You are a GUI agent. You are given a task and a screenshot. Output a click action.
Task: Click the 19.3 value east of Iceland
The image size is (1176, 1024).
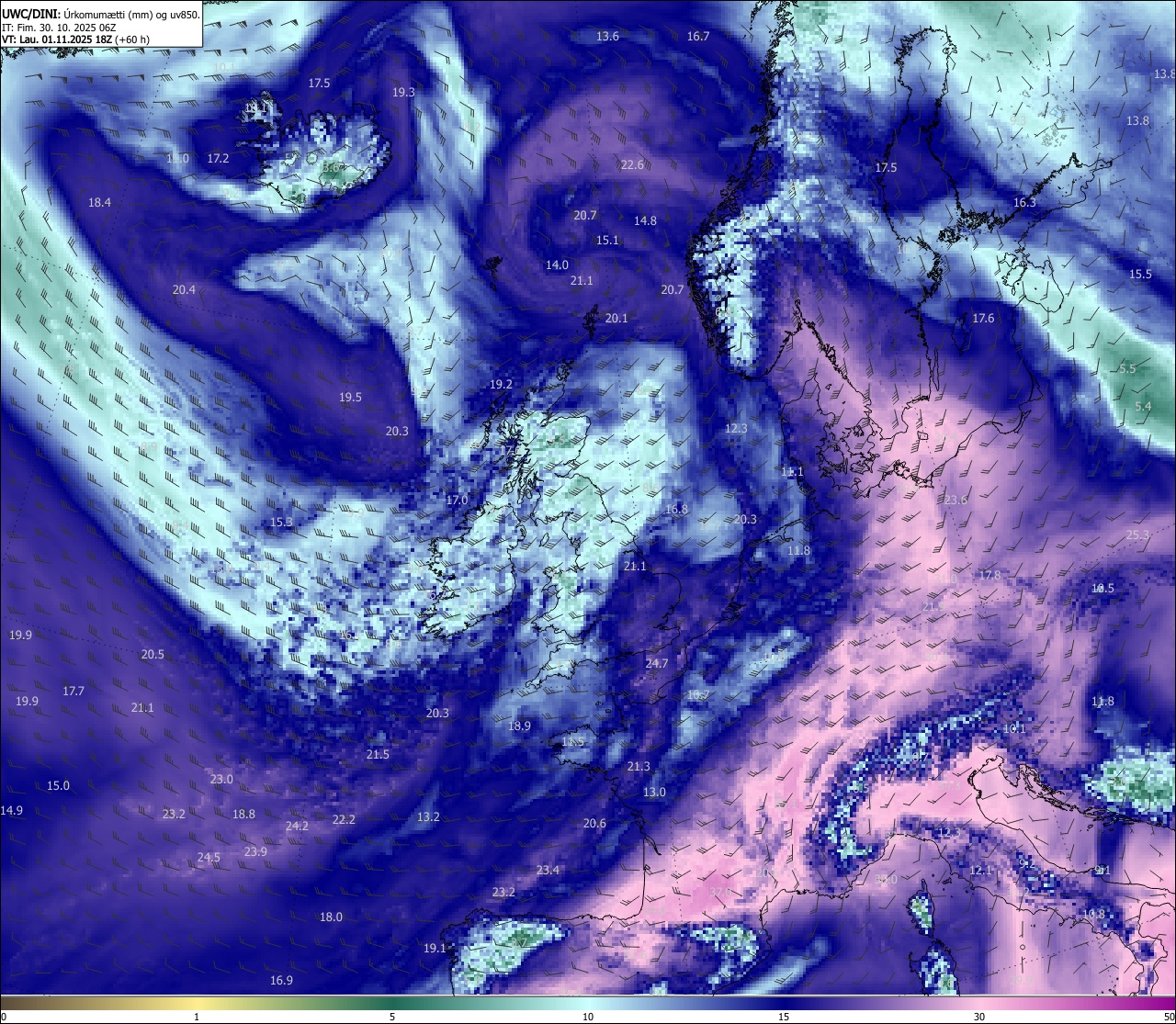(x=403, y=93)
